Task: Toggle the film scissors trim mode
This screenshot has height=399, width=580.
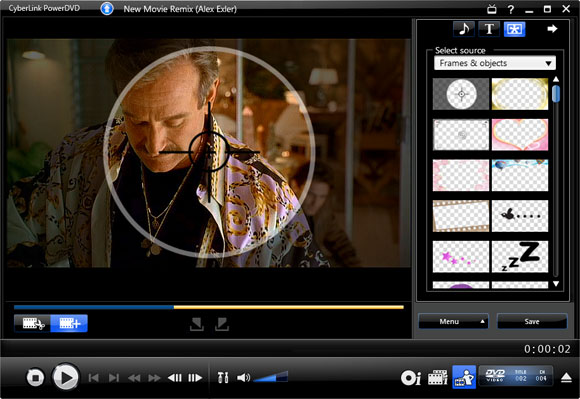Action: [33, 324]
